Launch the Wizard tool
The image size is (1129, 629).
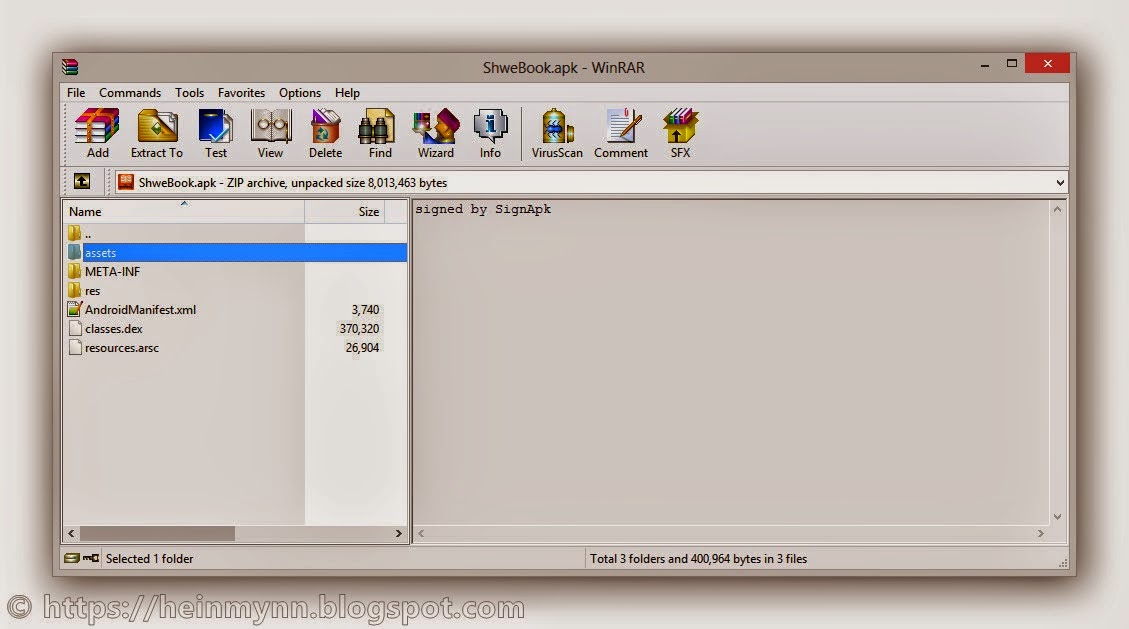coord(436,133)
